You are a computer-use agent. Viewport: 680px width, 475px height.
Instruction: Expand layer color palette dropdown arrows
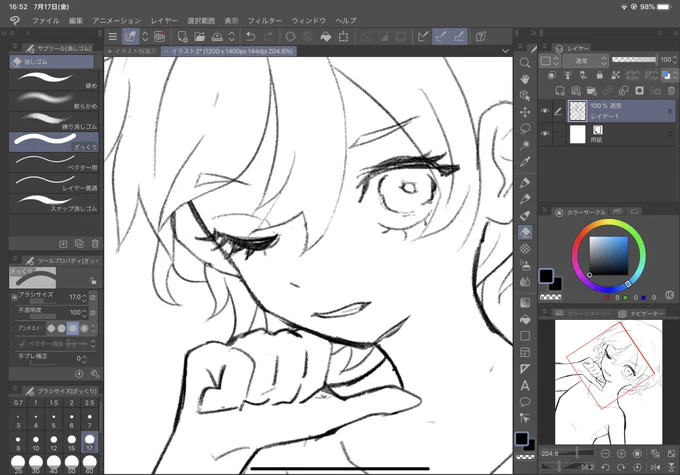click(675, 75)
